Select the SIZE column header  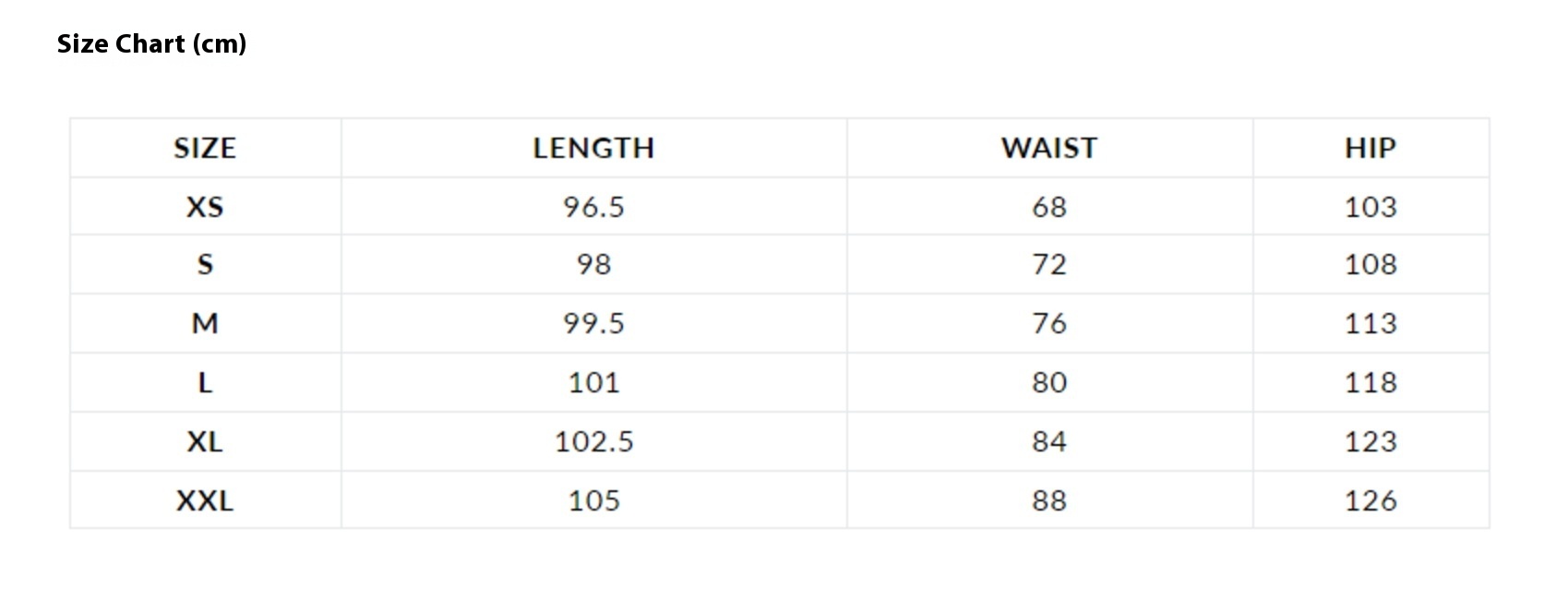(x=205, y=148)
